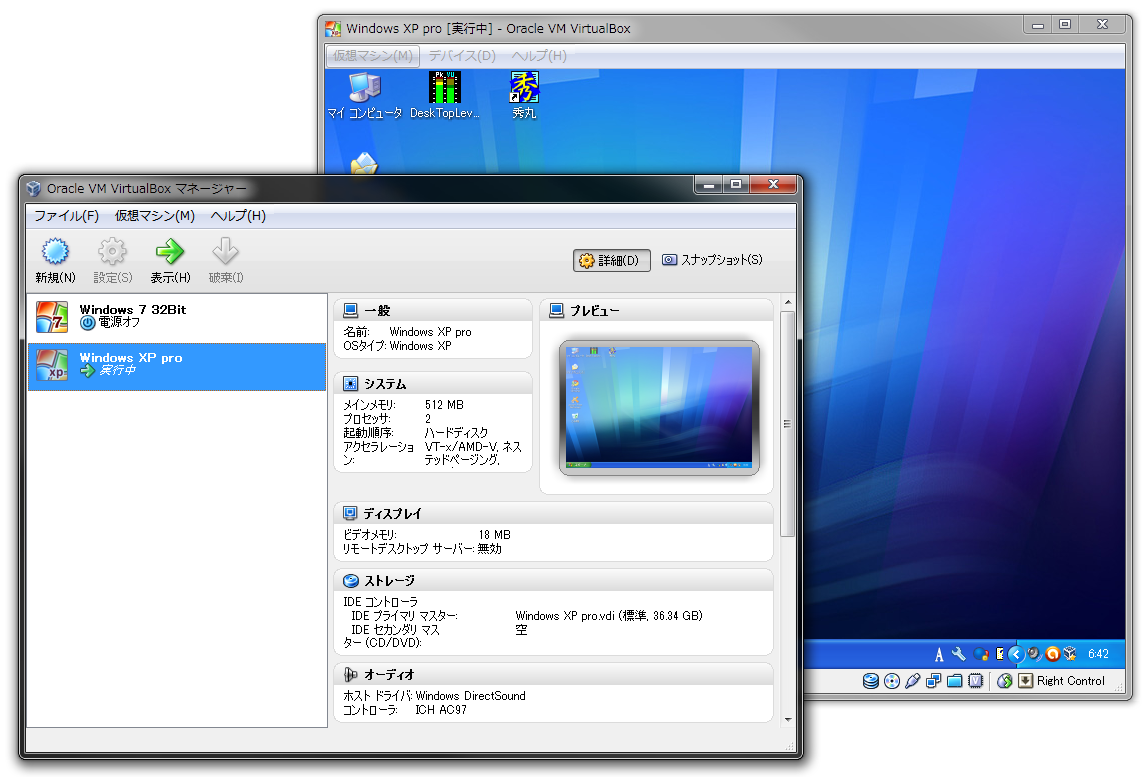Viewport: 1145px width, 777px height.
Task: Open ヘルプ(H) menu in Windows XP pro window
Action: point(539,56)
